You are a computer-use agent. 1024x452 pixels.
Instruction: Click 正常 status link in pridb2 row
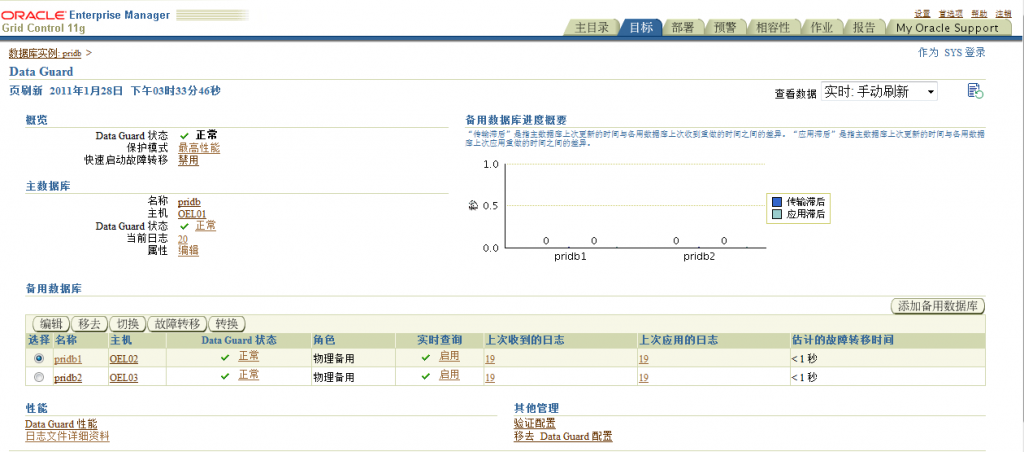(x=249, y=375)
